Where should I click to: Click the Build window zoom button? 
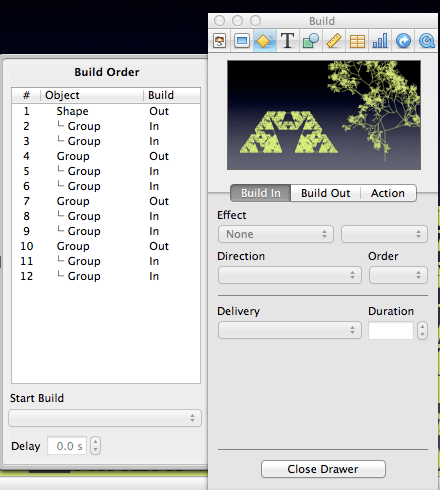click(x=255, y=21)
